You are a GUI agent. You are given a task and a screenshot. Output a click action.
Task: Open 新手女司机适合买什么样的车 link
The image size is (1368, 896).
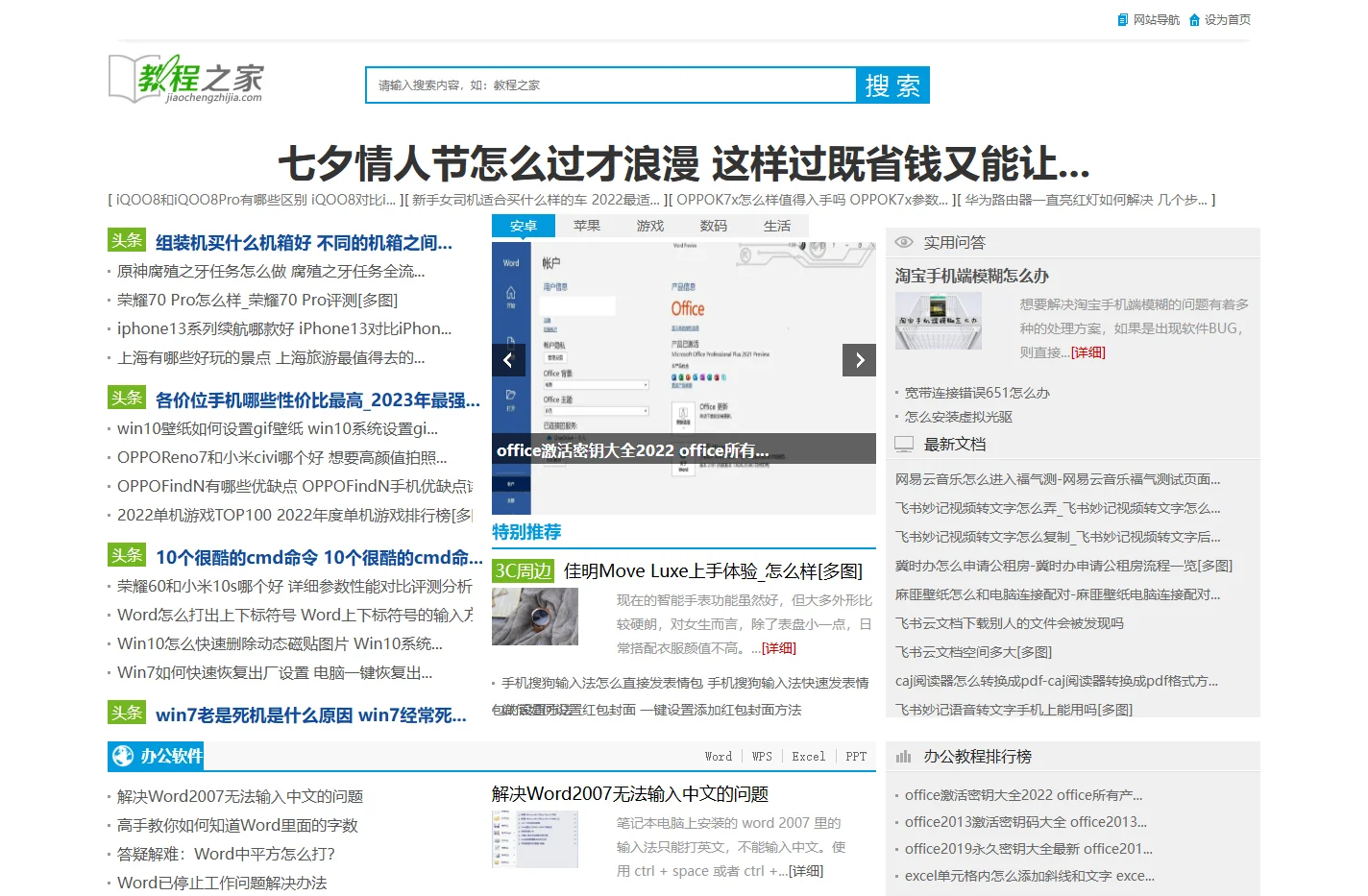[536, 200]
